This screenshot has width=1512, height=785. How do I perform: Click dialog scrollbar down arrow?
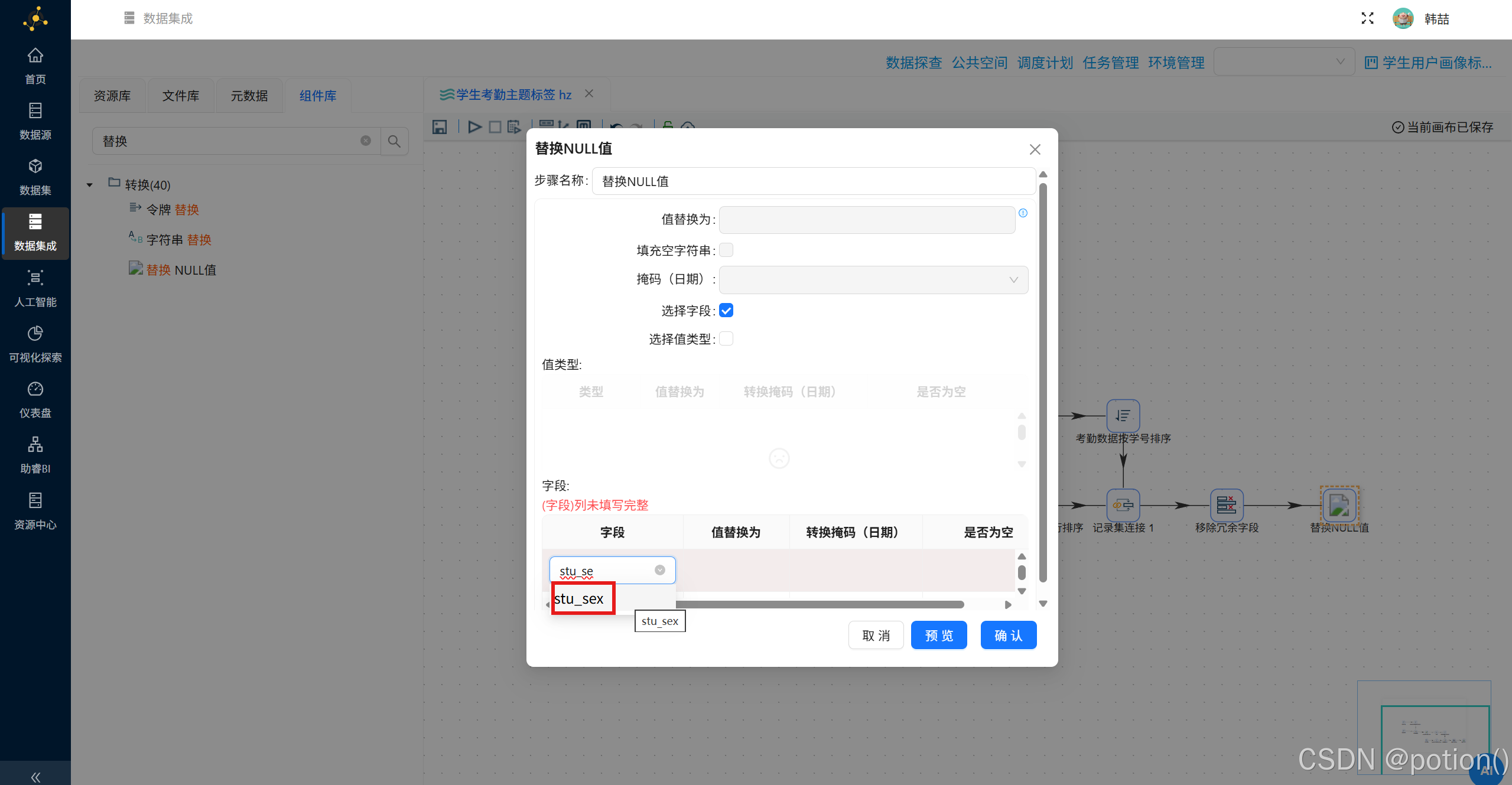(1043, 604)
